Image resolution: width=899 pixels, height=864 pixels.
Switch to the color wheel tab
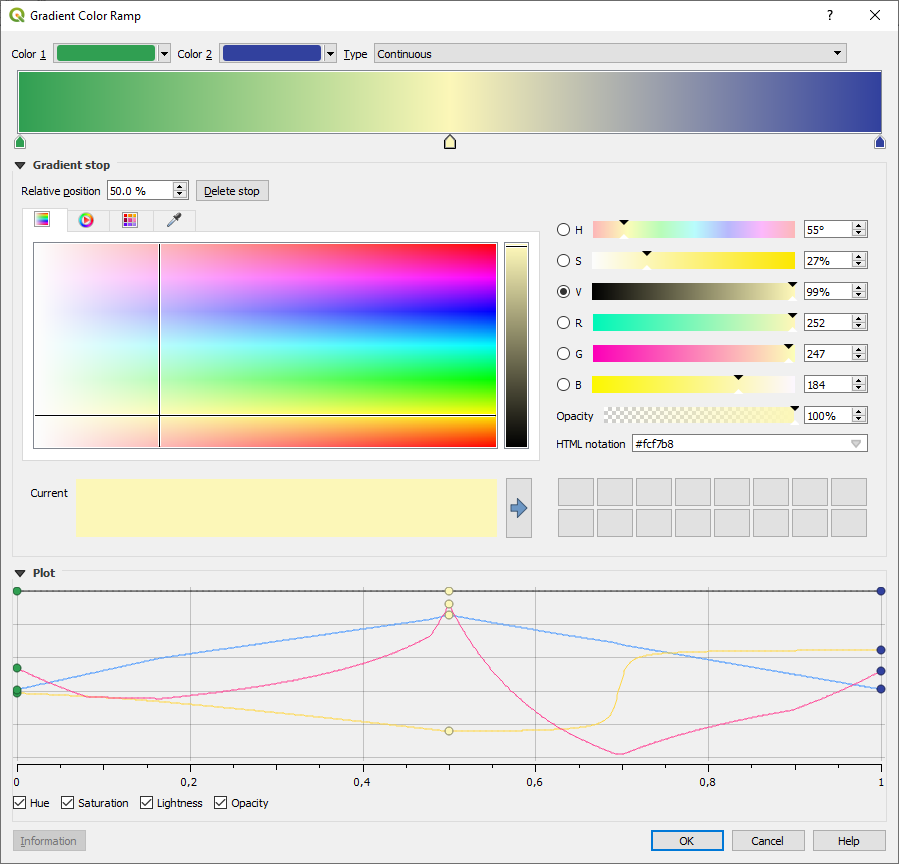[86, 220]
